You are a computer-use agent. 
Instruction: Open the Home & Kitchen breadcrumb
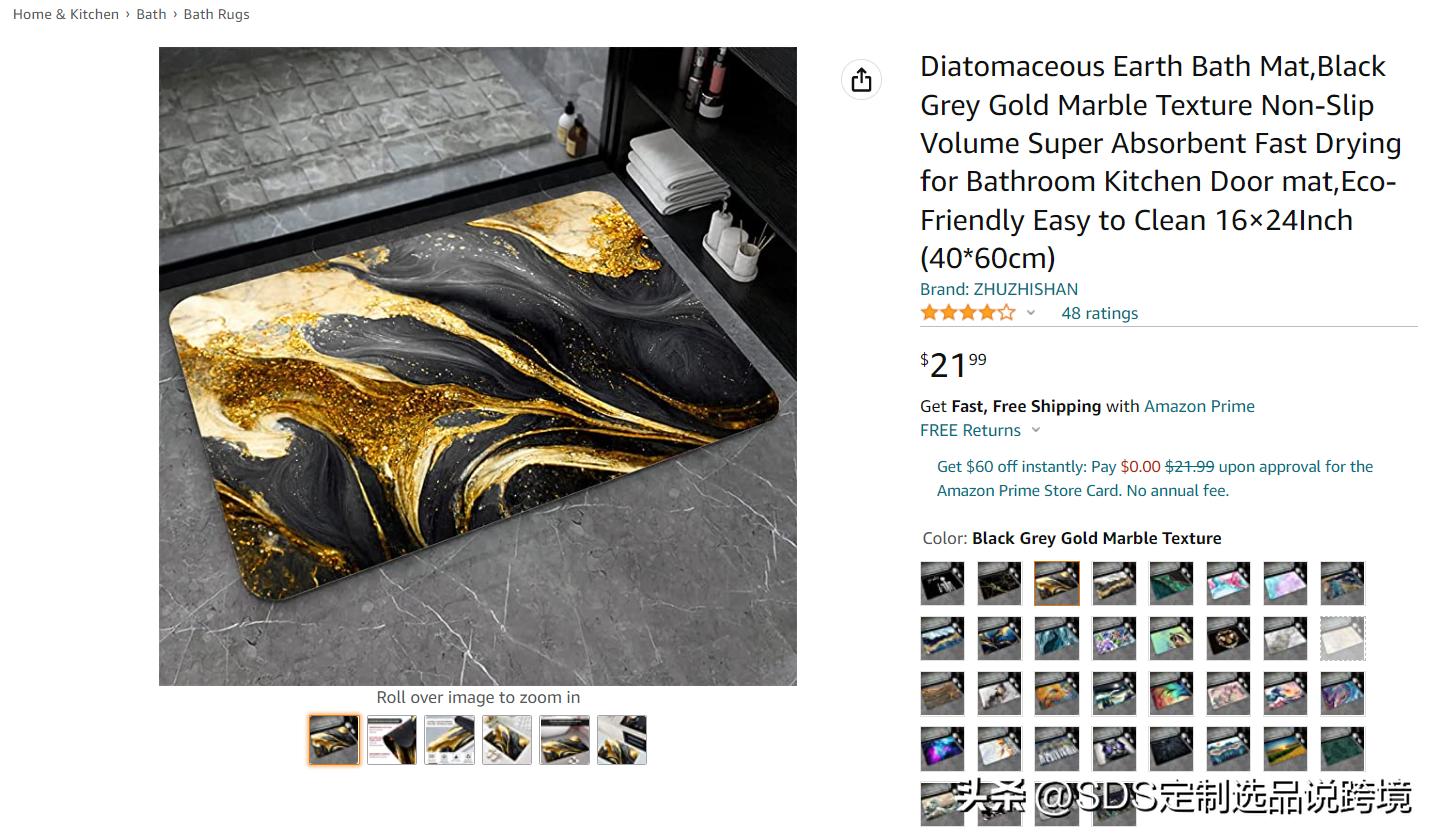[x=66, y=14]
